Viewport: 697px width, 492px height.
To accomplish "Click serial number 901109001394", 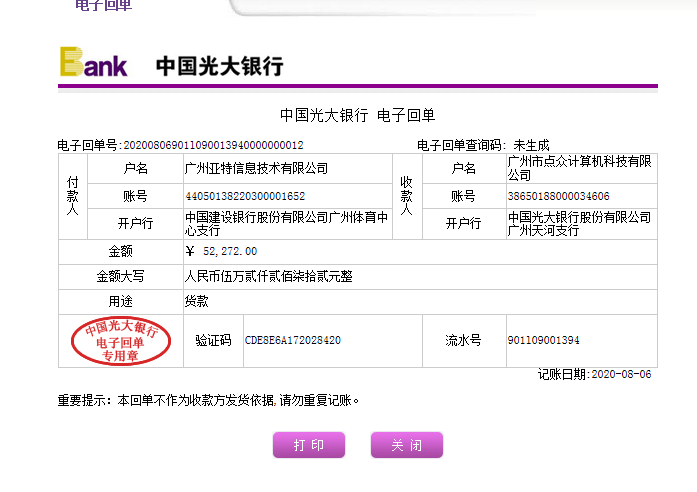I will click(x=544, y=340).
